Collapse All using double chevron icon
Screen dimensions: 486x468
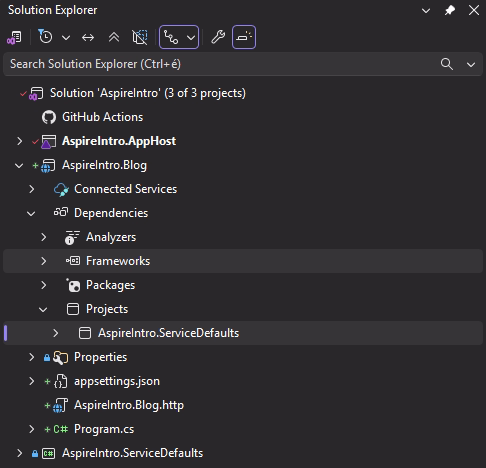pos(114,37)
